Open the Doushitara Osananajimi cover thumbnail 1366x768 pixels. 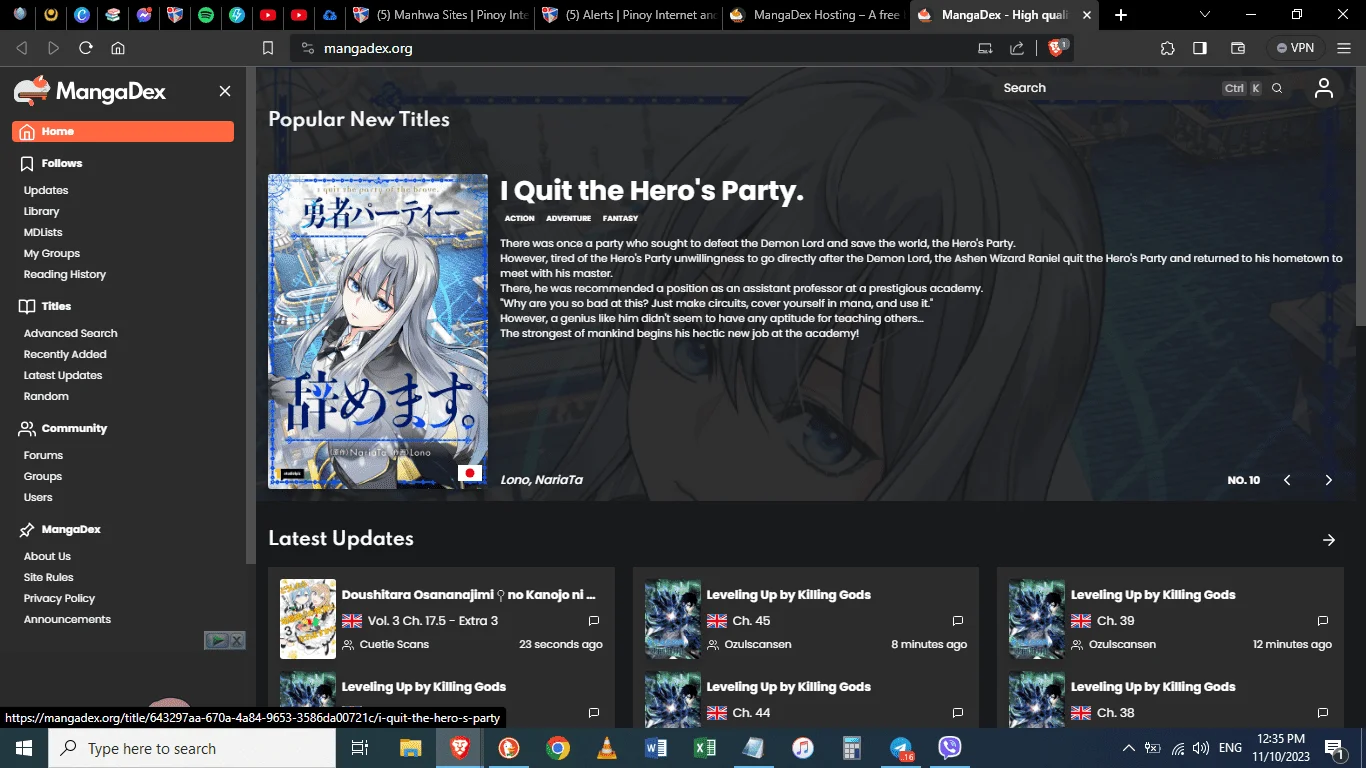(x=308, y=619)
